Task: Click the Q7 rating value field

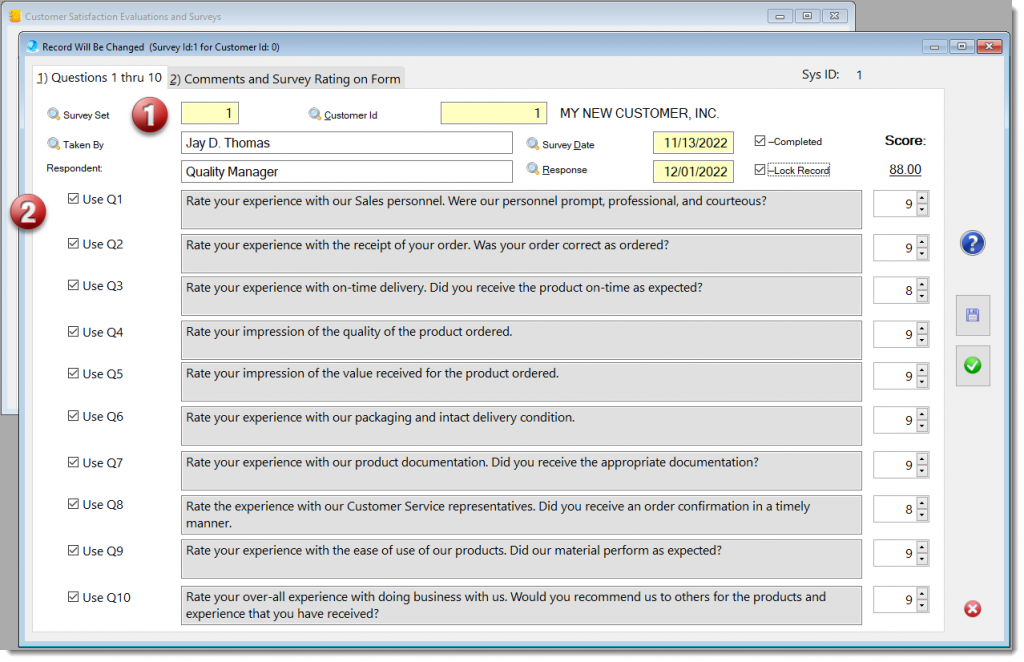Action: [895, 465]
